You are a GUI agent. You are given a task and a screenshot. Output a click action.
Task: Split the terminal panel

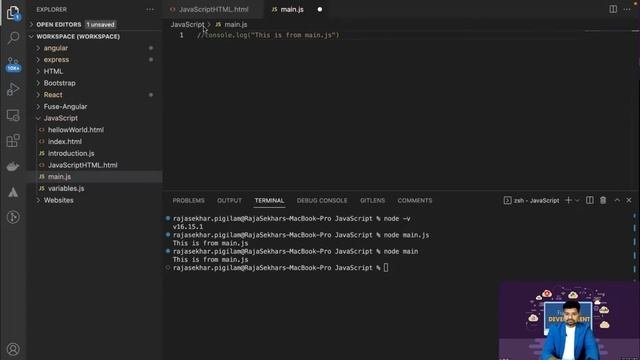coord(590,200)
